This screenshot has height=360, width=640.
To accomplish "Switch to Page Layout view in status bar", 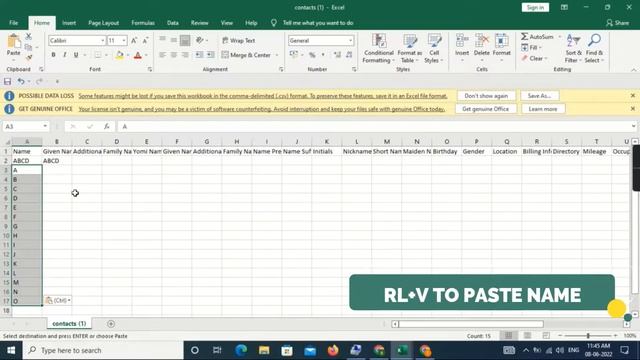I will [x=527, y=336].
